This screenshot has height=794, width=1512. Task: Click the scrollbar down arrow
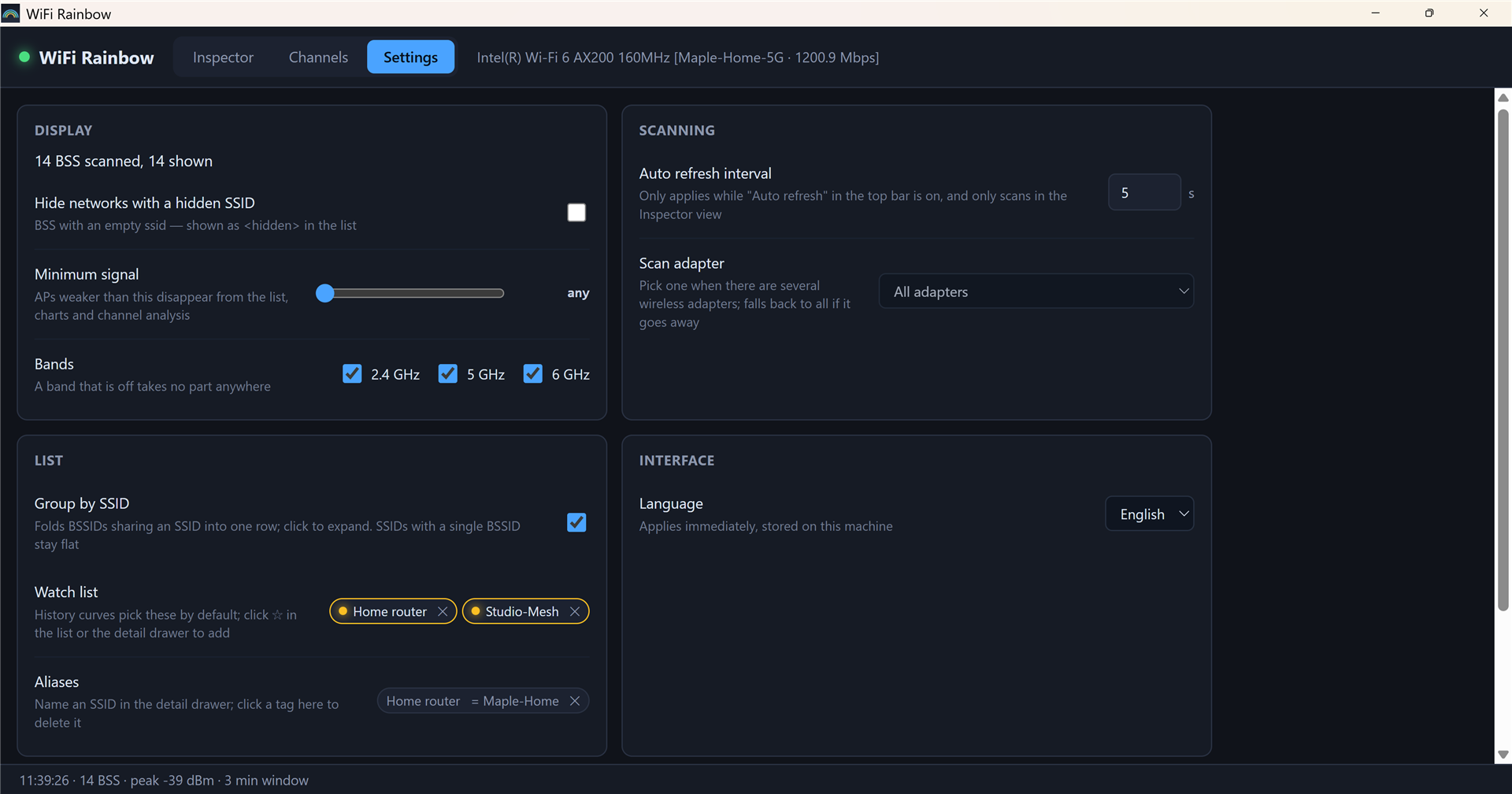pyautogui.click(x=1503, y=755)
